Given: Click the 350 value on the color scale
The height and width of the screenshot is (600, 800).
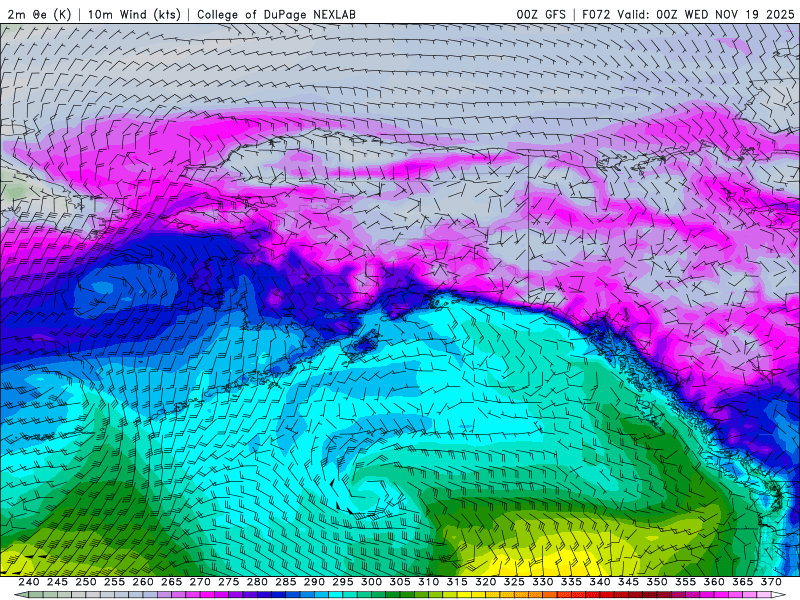Looking at the screenshot, I should pyautogui.click(x=657, y=582).
